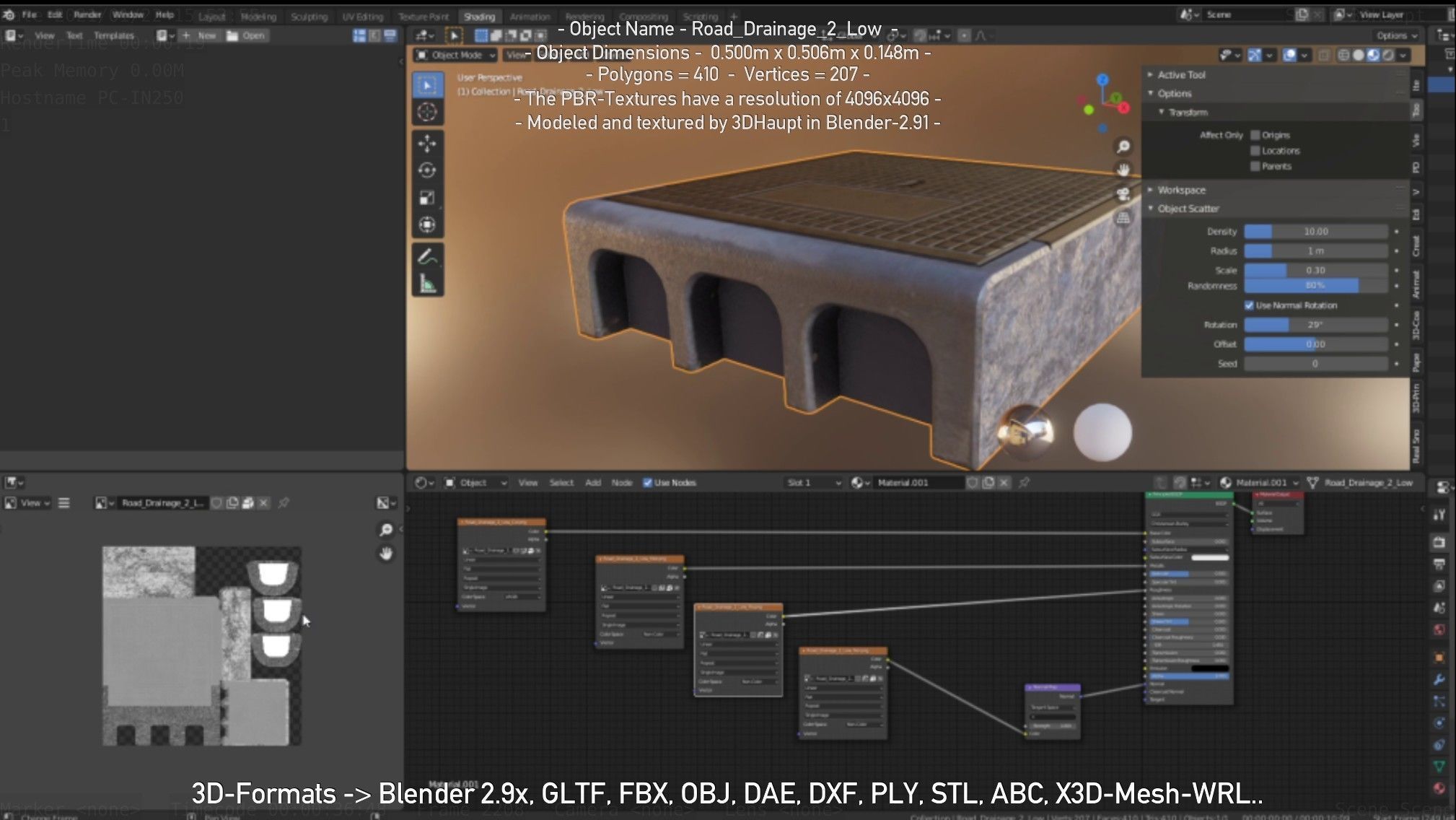Open the Window menu
This screenshot has width=1456, height=820.
128,14
